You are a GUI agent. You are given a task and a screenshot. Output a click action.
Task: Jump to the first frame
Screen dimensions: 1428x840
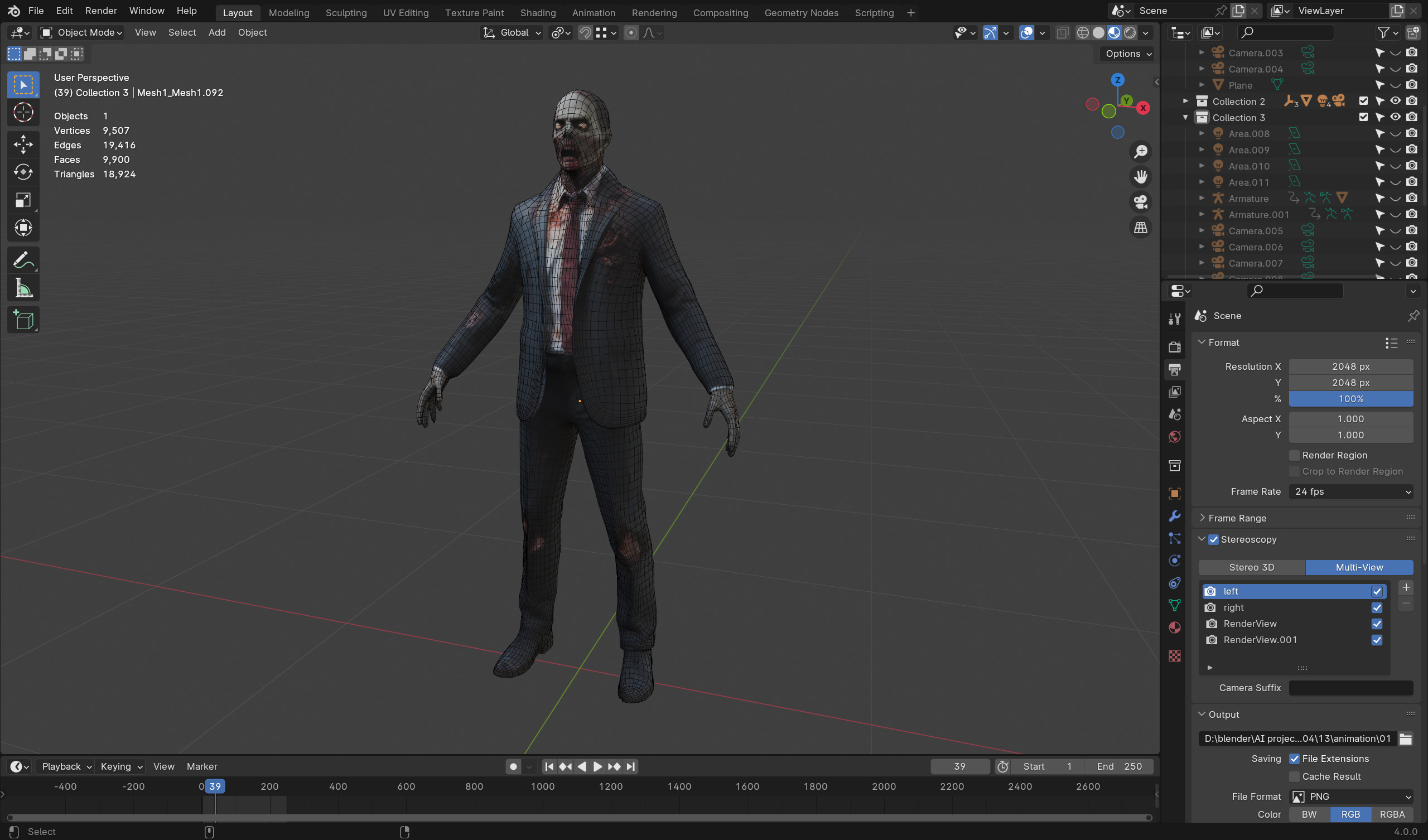coord(548,767)
